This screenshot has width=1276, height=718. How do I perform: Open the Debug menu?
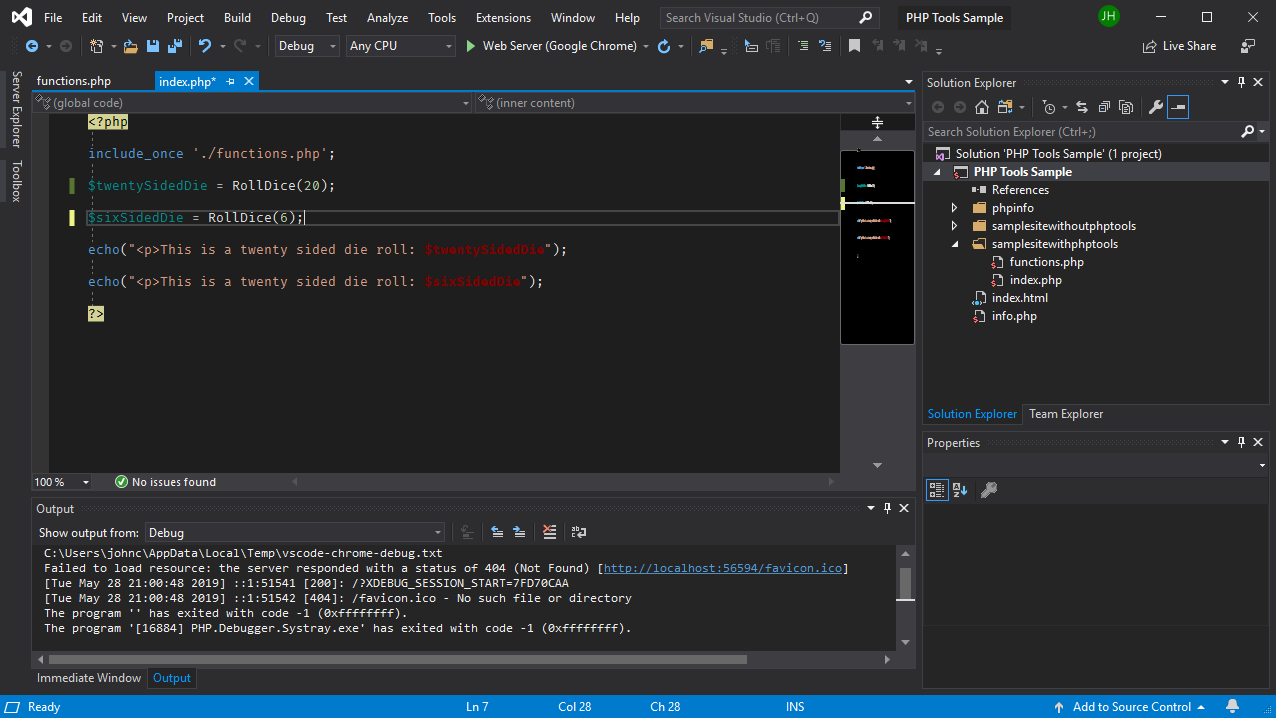pos(288,18)
